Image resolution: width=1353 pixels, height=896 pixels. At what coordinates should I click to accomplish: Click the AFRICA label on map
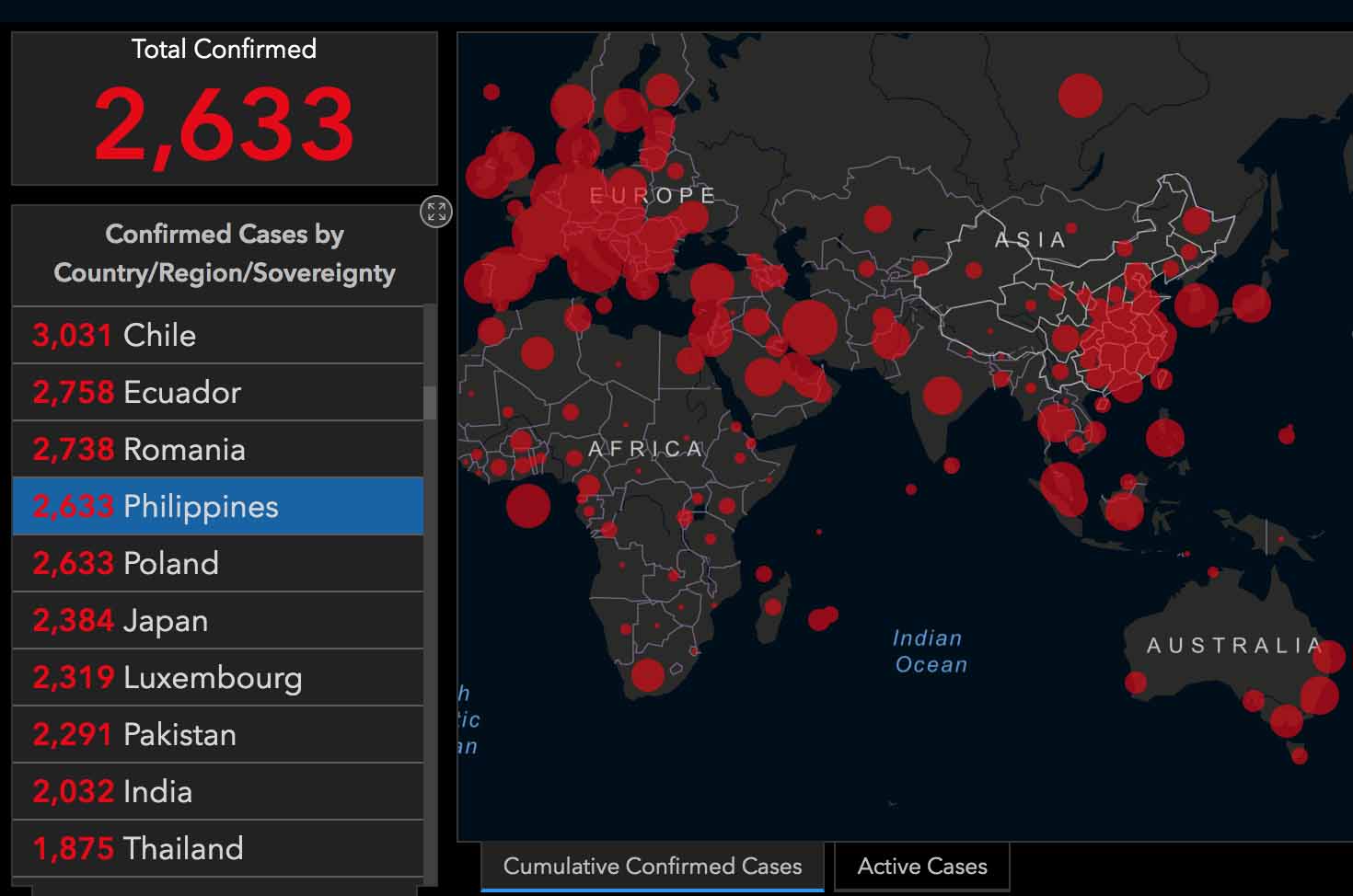point(646,449)
